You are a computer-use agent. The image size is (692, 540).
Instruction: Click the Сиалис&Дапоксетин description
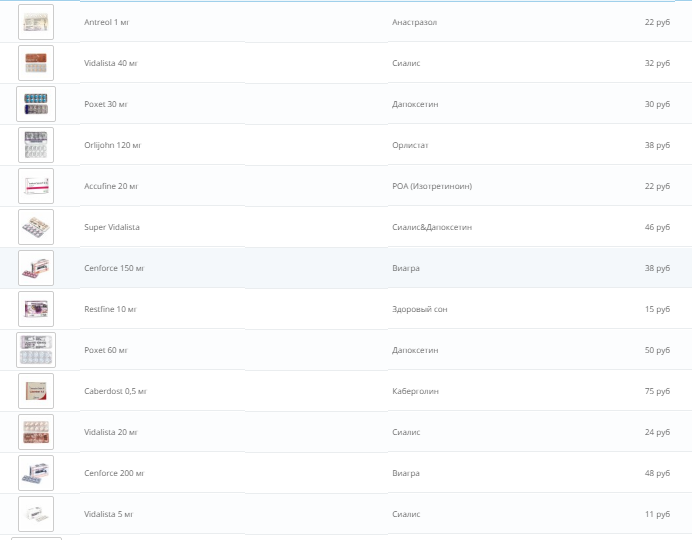[x=432, y=227]
